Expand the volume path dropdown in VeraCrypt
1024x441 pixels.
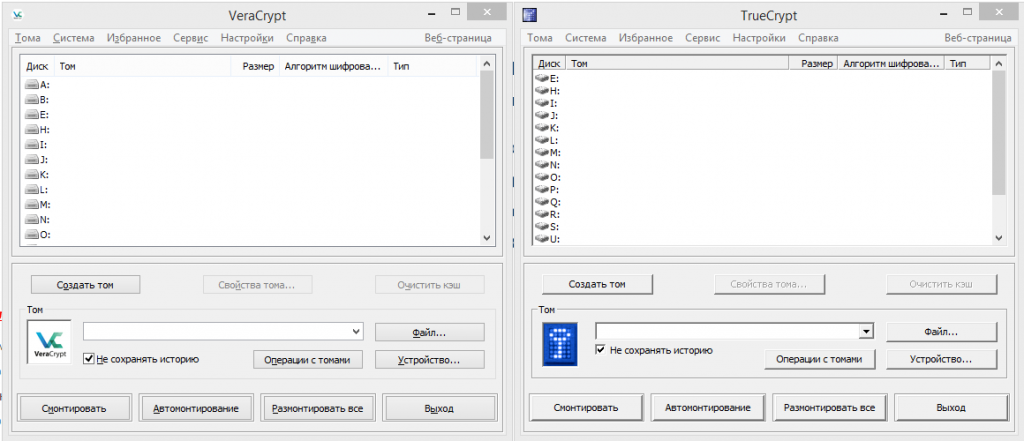357,331
